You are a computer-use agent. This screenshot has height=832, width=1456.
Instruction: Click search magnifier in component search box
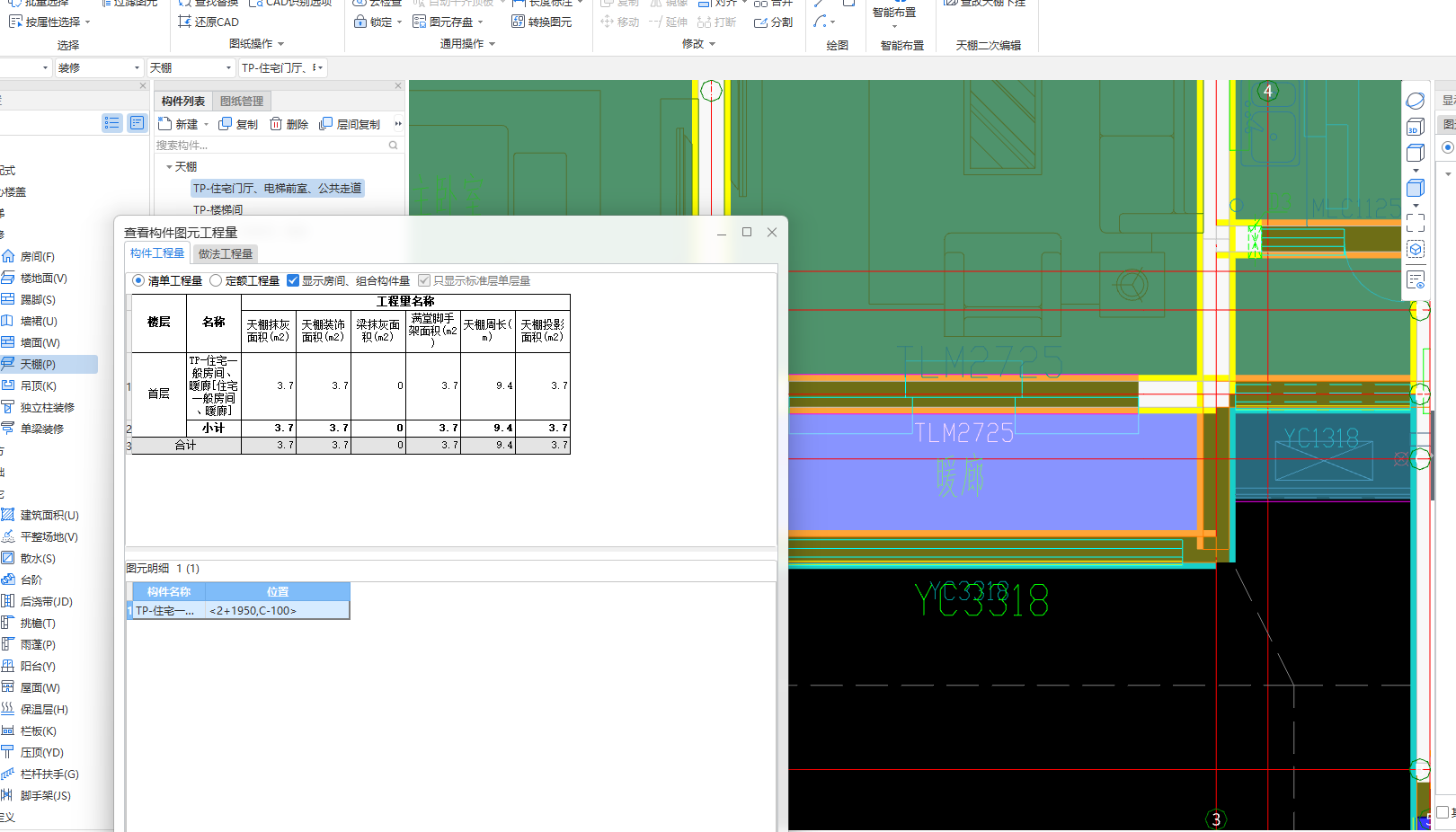point(393,145)
